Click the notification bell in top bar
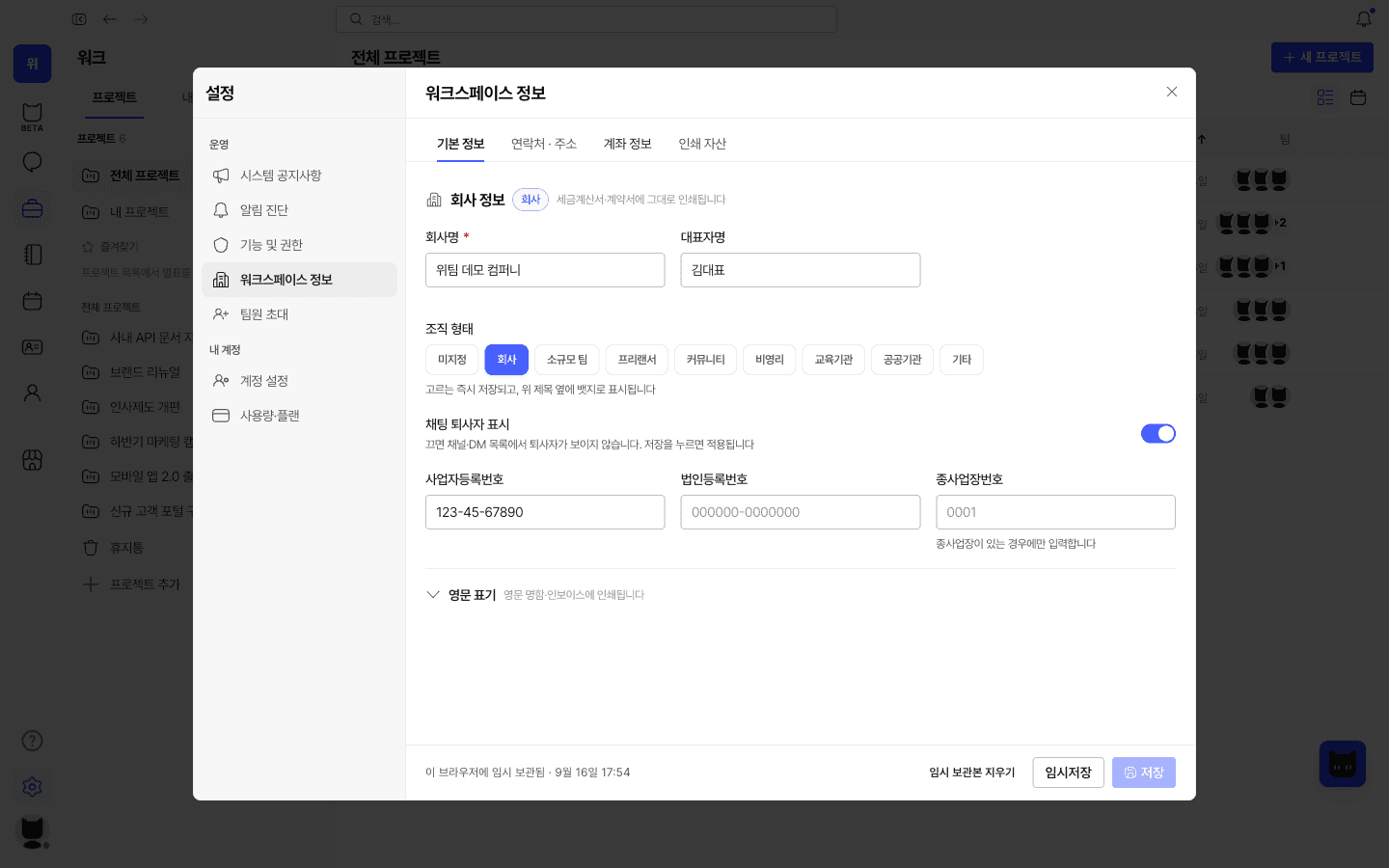 (1364, 19)
